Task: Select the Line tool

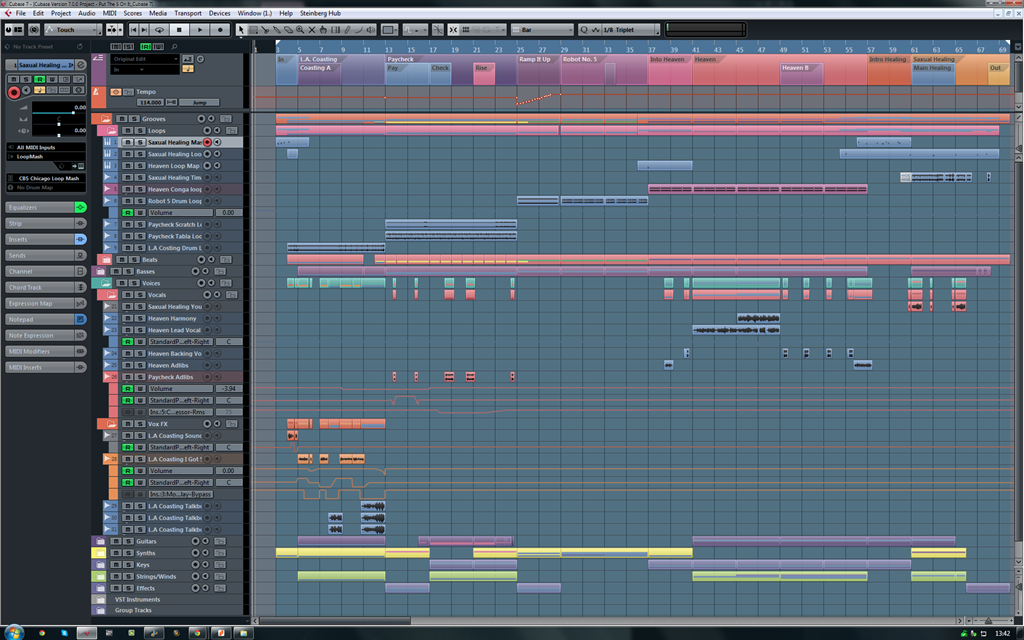Action: coord(359,29)
